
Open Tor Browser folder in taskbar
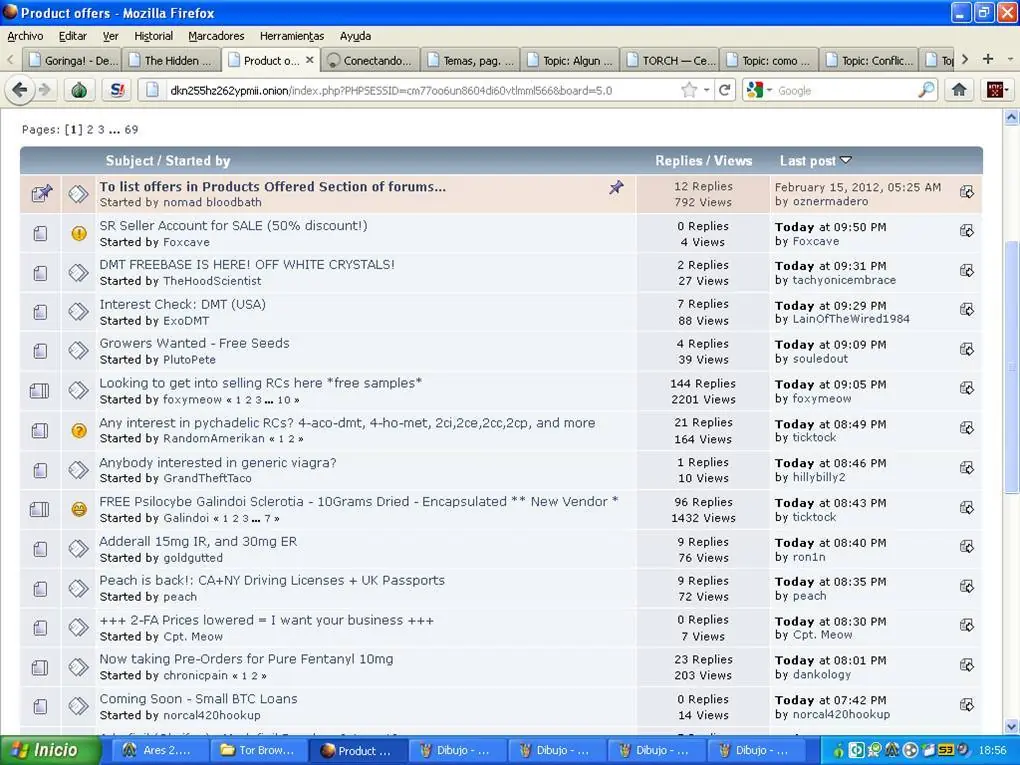click(x=258, y=750)
